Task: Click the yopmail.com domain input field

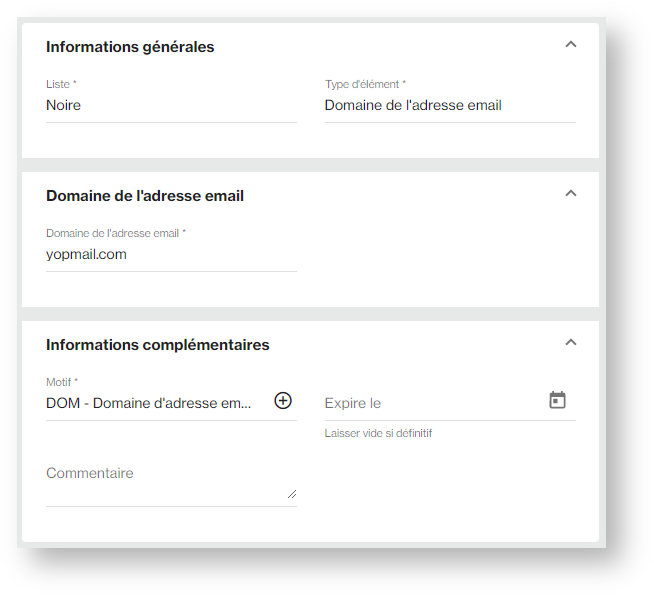Action: pos(170,254)
